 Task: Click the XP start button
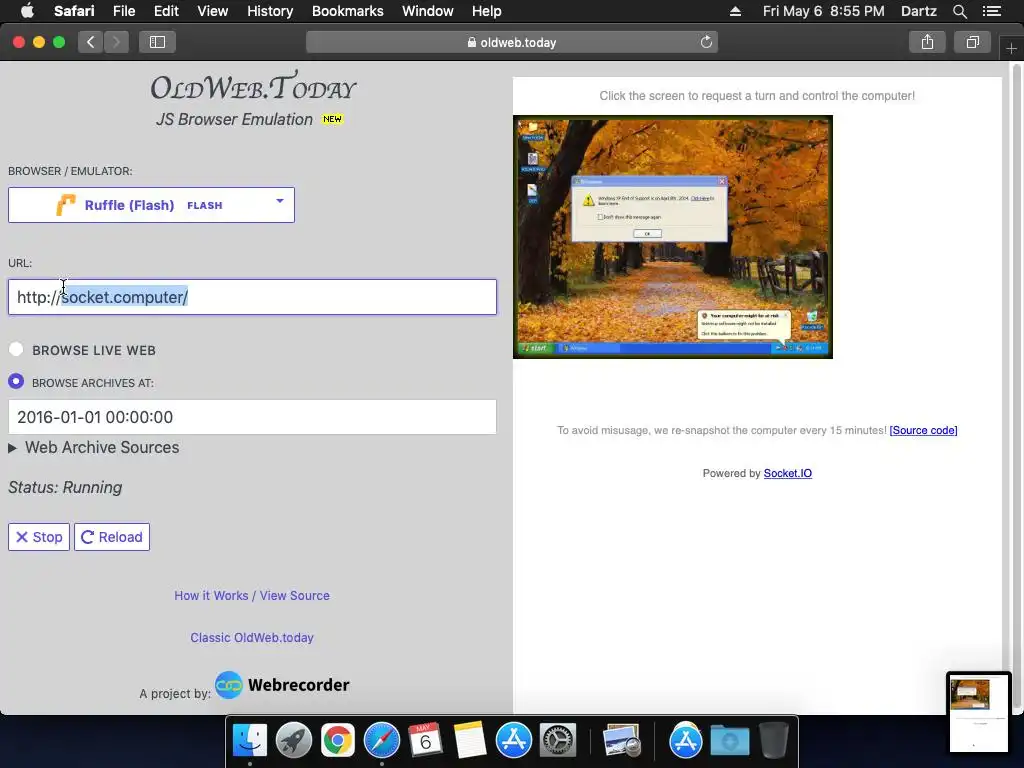tap(535, 348)
